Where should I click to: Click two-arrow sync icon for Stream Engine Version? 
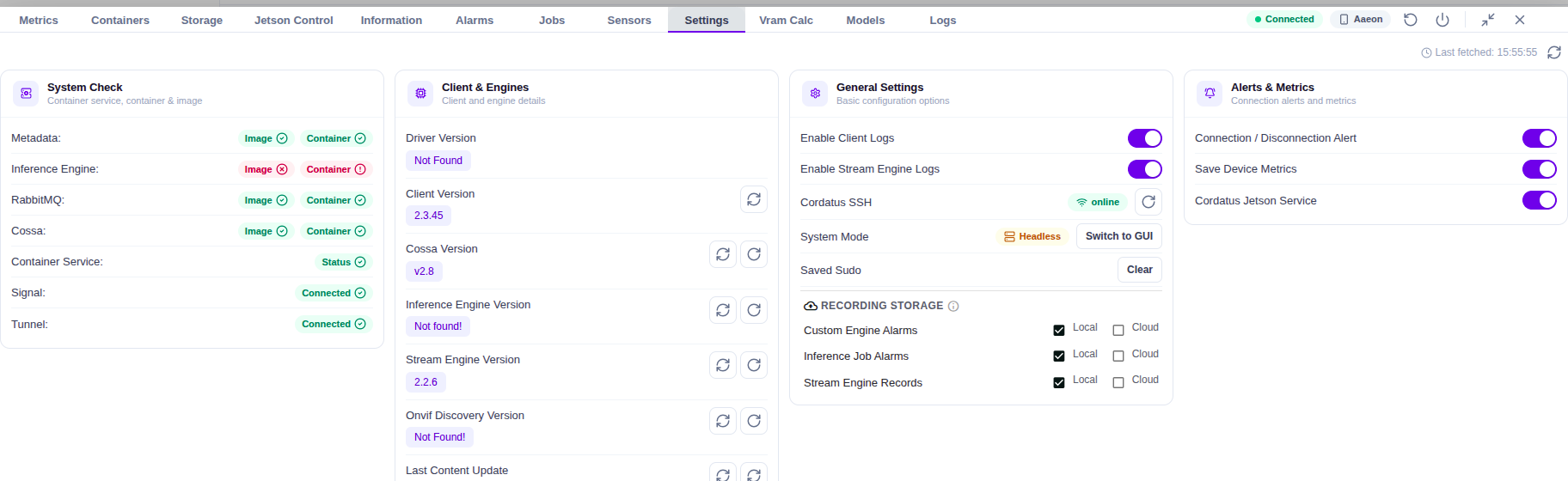pos(723,365)
